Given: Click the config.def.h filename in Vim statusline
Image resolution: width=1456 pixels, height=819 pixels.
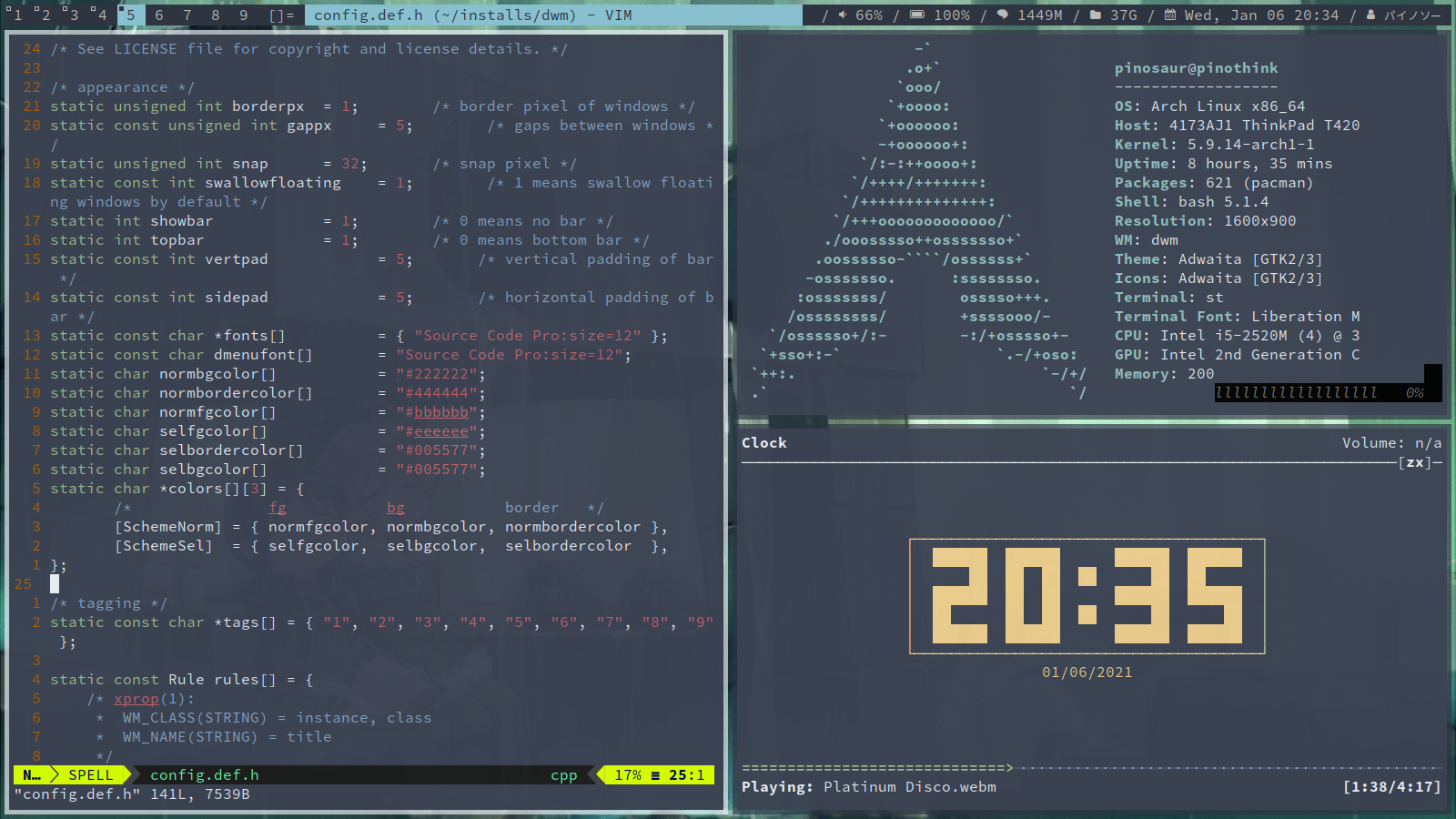Looking at the screenshot, I should (x=204, y=775).
